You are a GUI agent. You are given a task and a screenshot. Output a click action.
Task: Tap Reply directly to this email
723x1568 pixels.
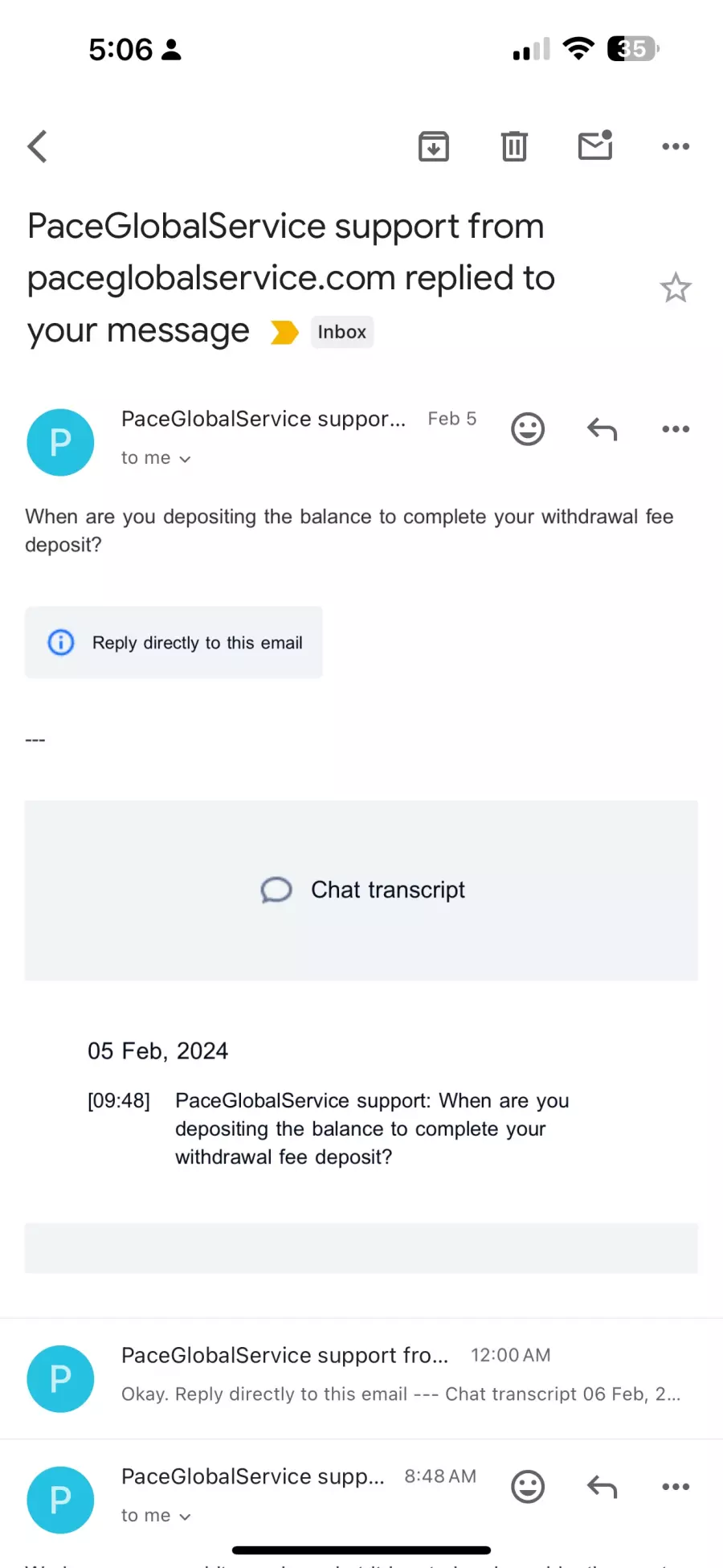(174, 643)
